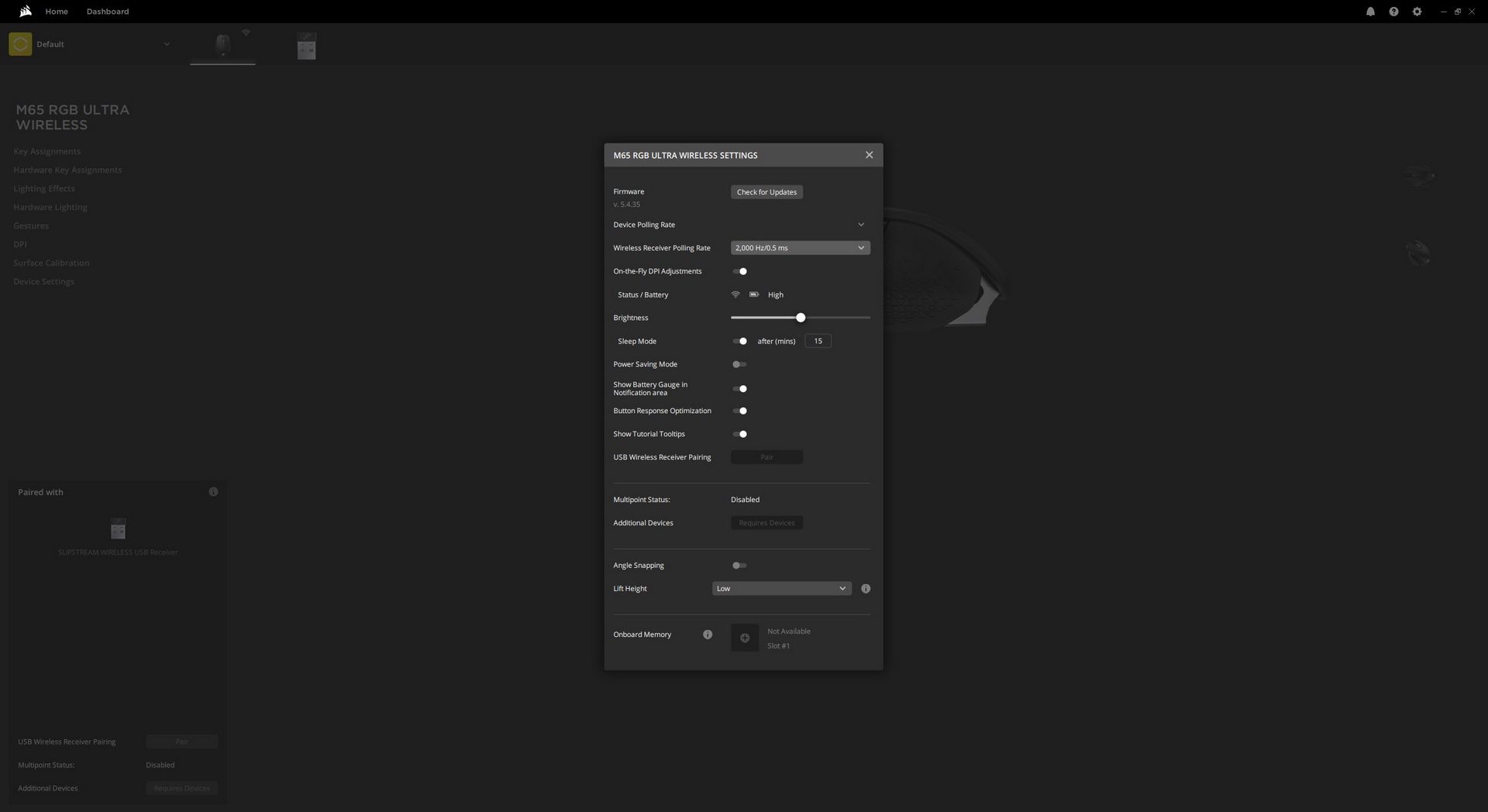Toggle Sleep Mode switch

pyautogui.click(x=740, y=341)
